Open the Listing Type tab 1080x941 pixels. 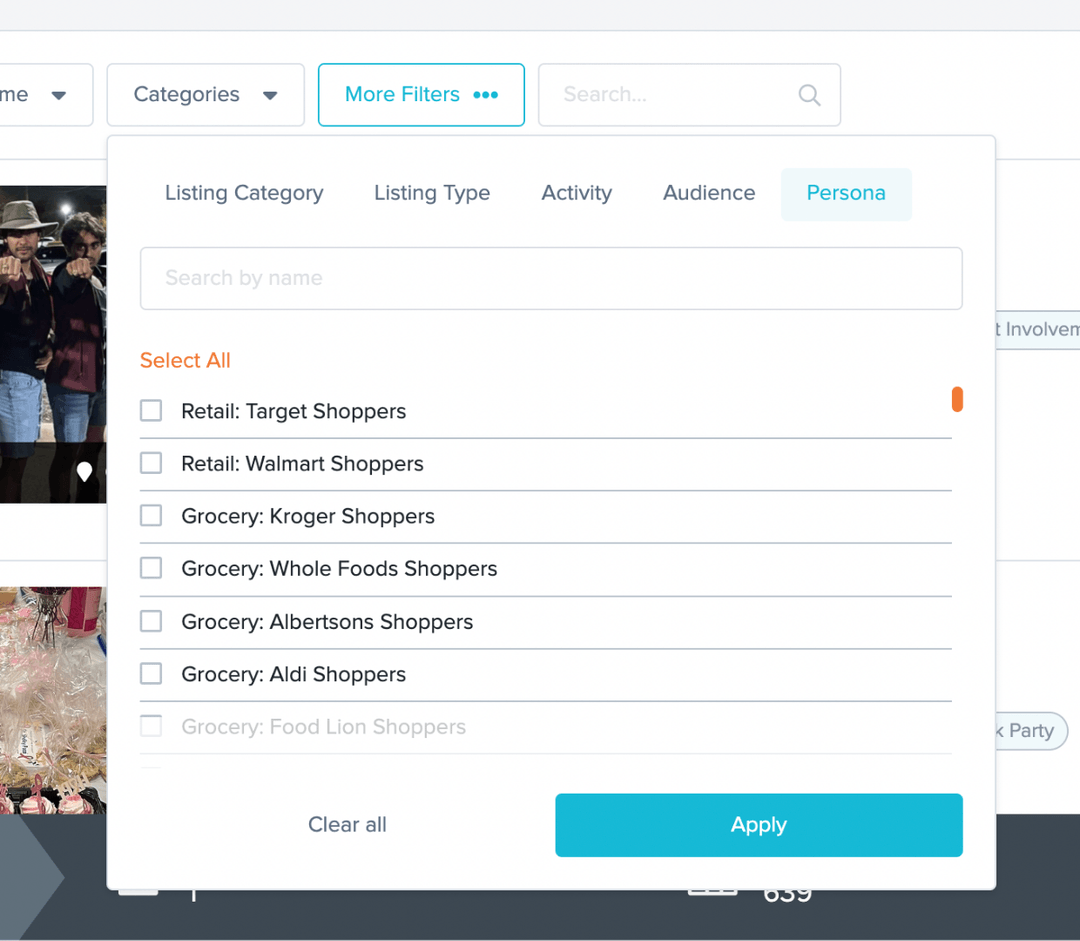click(x=432, y=193)
